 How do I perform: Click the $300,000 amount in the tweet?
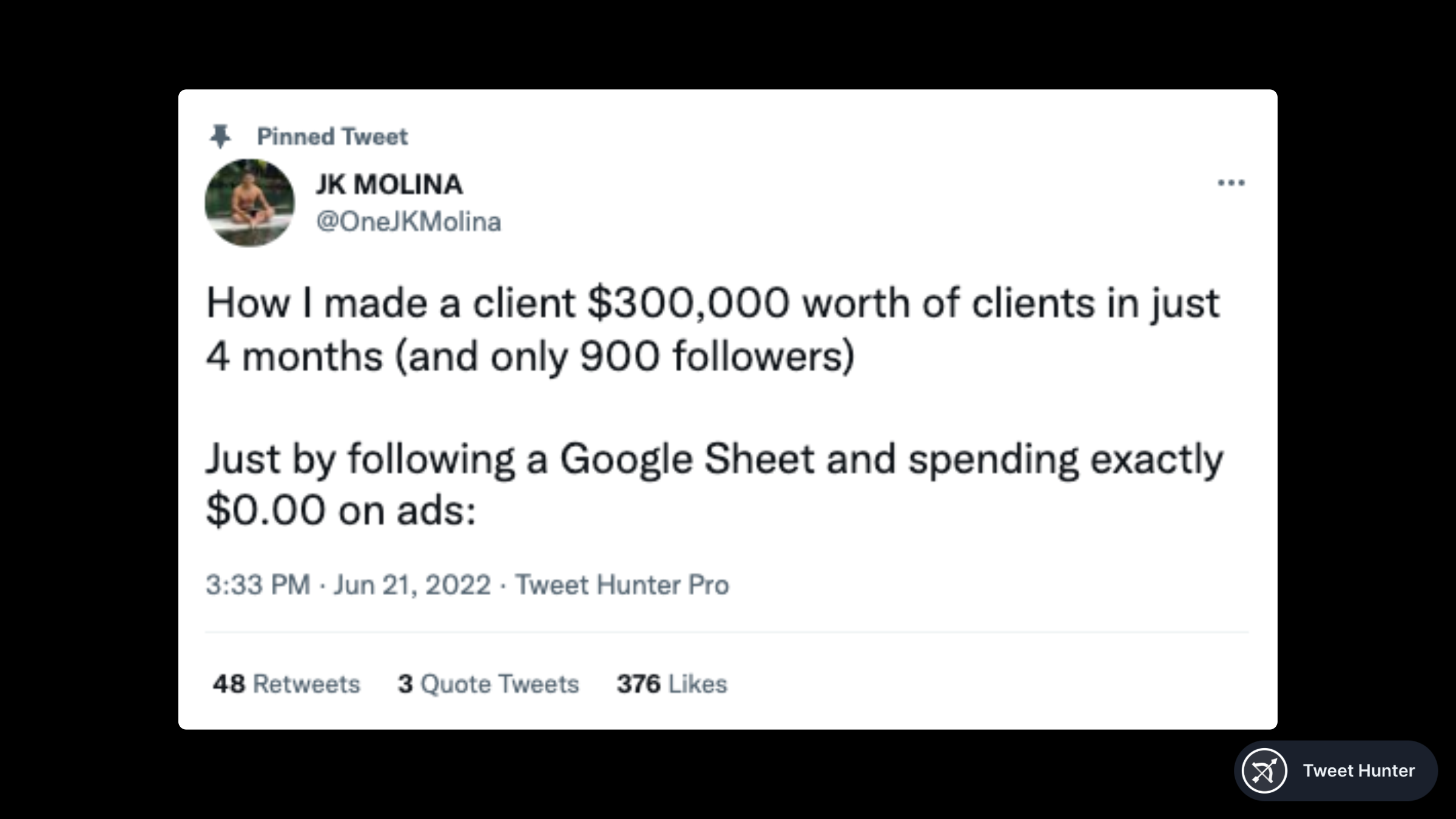(x=688, y=303)
